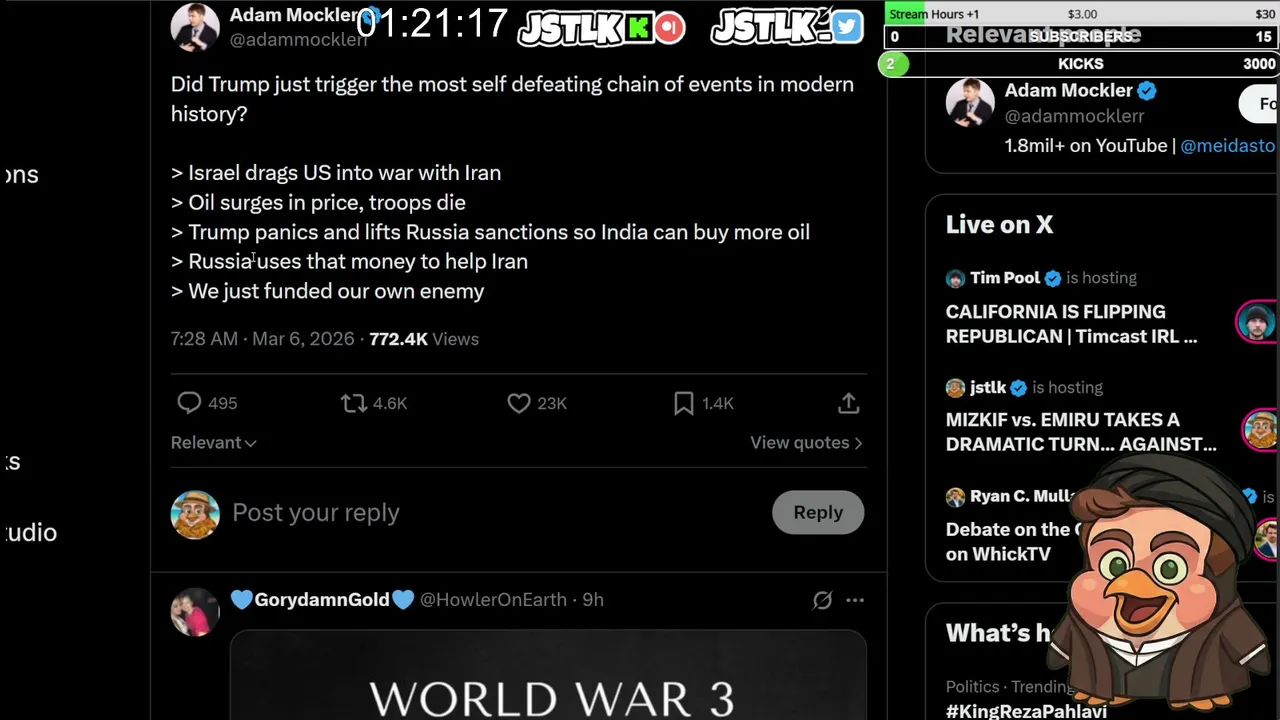Click the verified badge beside jstlk

click(1018, 388)
